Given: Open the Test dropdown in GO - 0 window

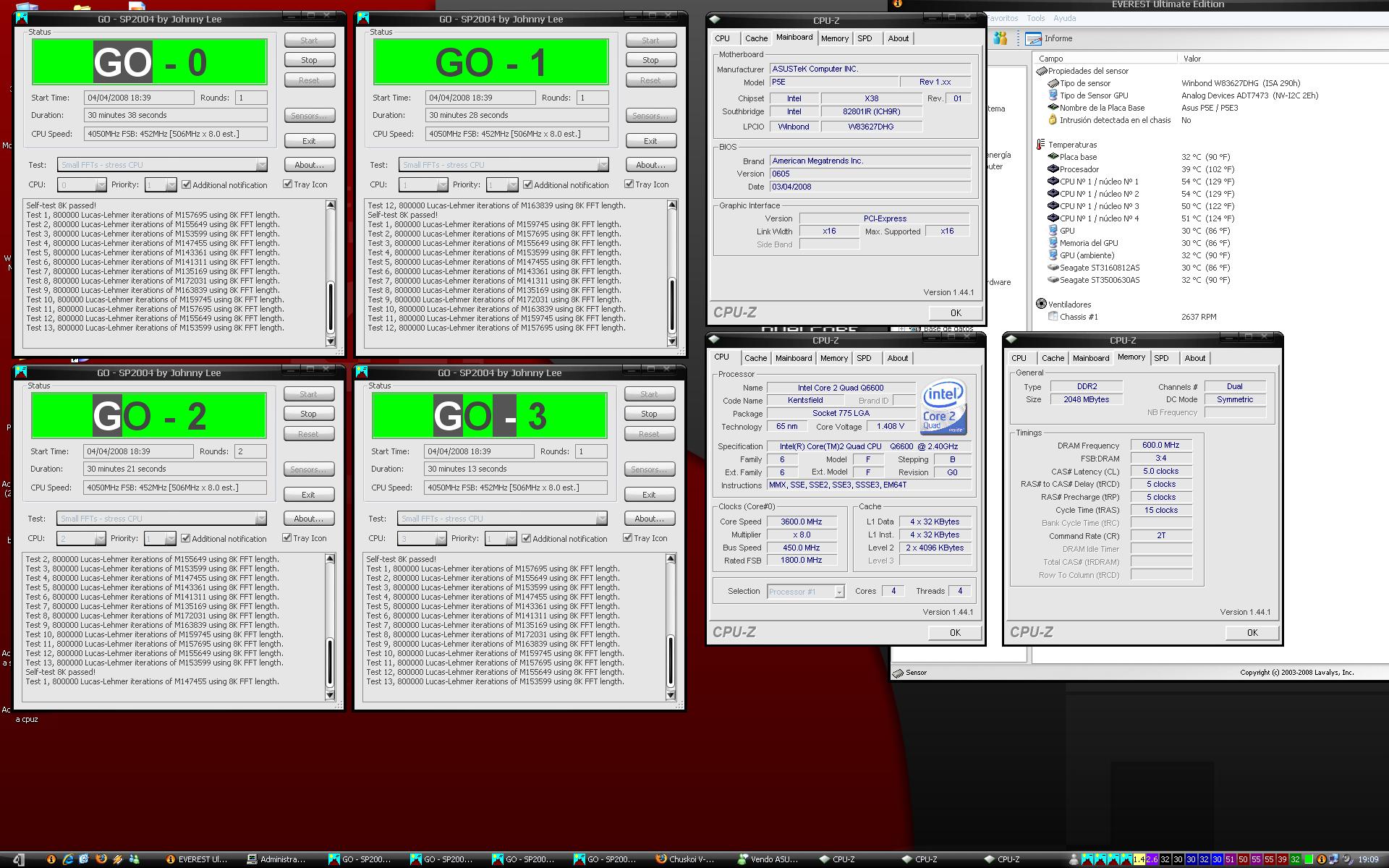Looking at the screenshot, I should click(x=261, y=165).
